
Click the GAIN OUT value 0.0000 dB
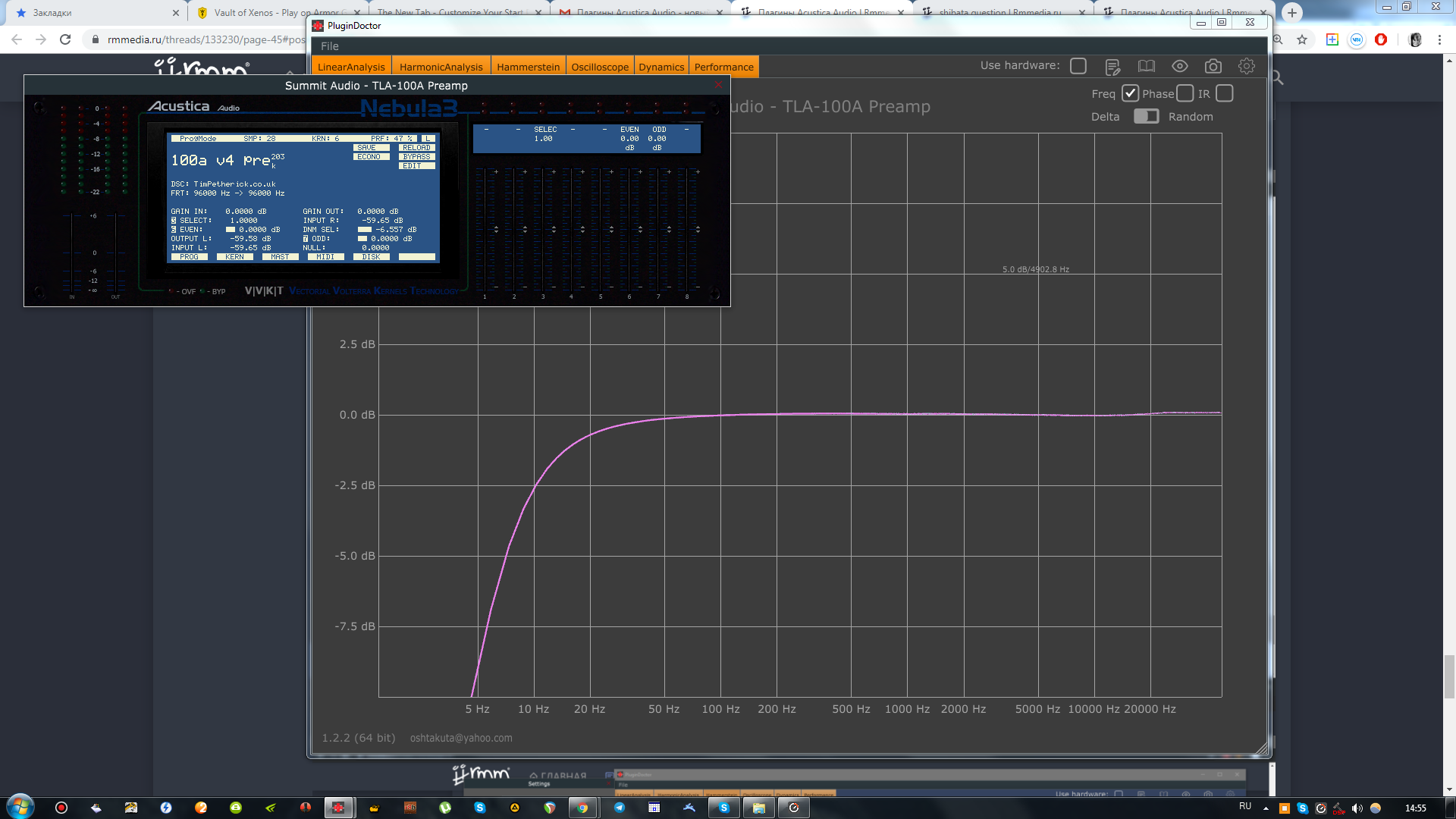pyautogui.click(x=378, y=212)
